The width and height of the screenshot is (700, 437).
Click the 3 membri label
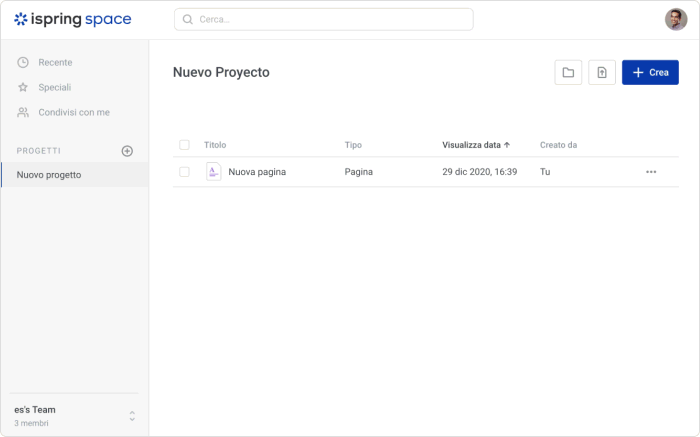[x=31, y=423]
